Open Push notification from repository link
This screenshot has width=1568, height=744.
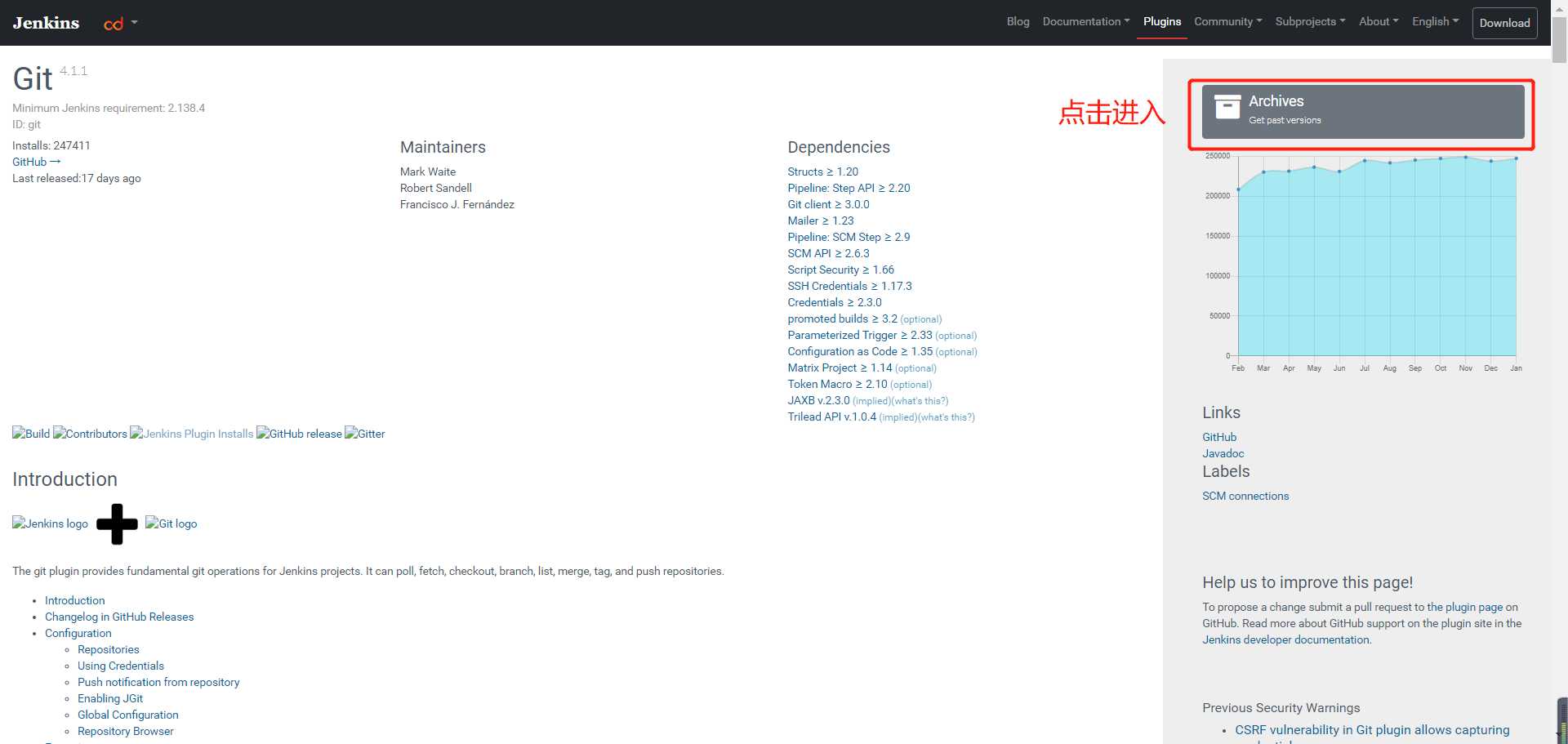click(x=158, y=682)
